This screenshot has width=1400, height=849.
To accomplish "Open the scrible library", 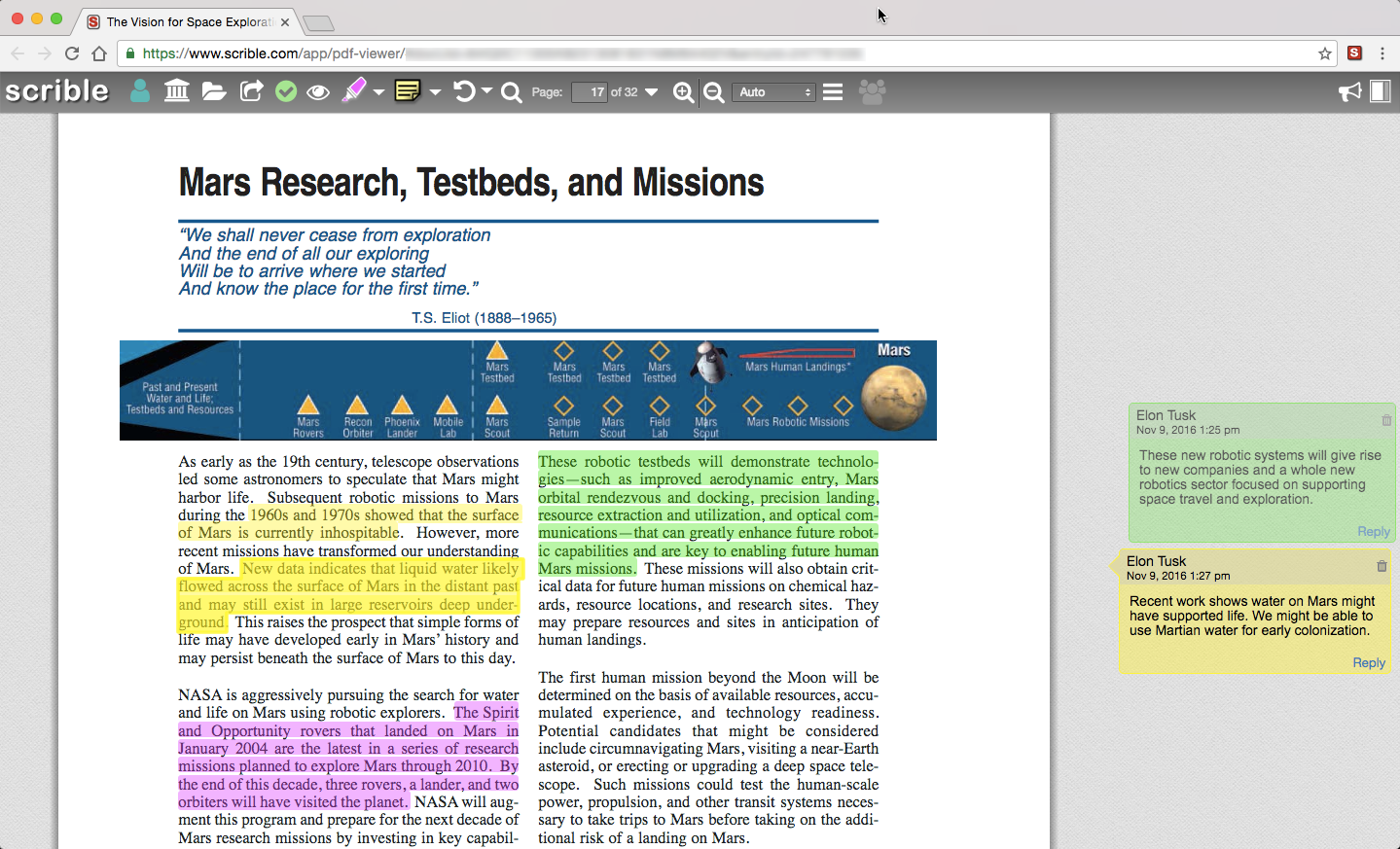I will pyautogui.click(x=176, y=91).
